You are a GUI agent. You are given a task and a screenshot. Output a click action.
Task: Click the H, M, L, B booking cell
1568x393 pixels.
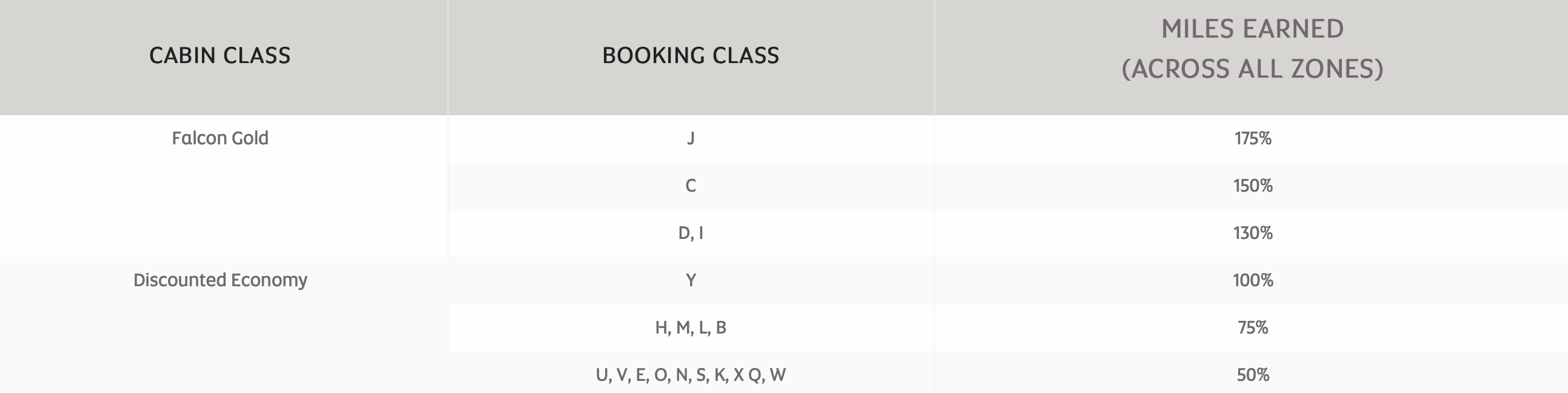click(x=690, y=328)
